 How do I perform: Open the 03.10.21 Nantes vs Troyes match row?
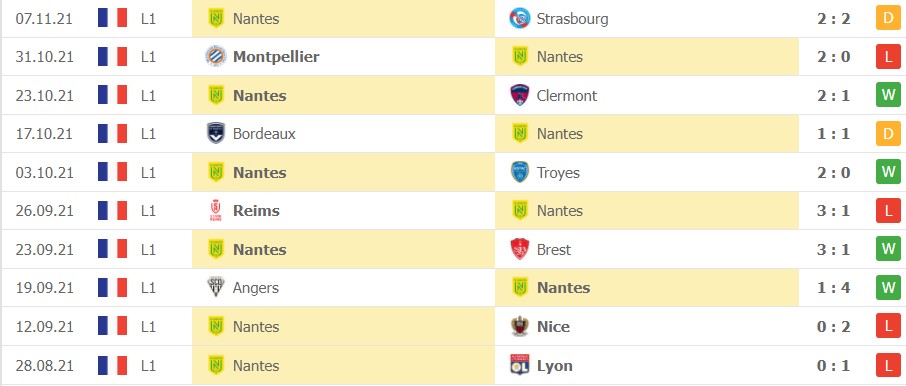click(453, 172)
